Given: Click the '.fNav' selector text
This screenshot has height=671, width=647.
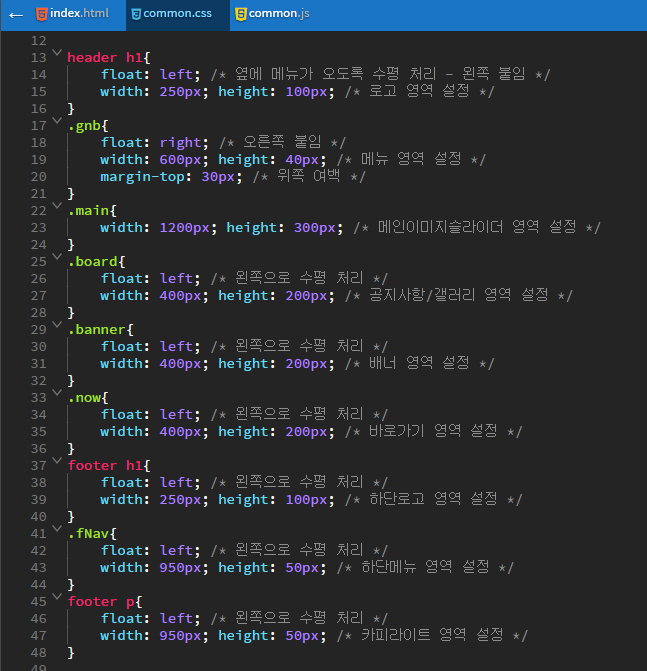Looking at the screenshot, I should [89, 534].
